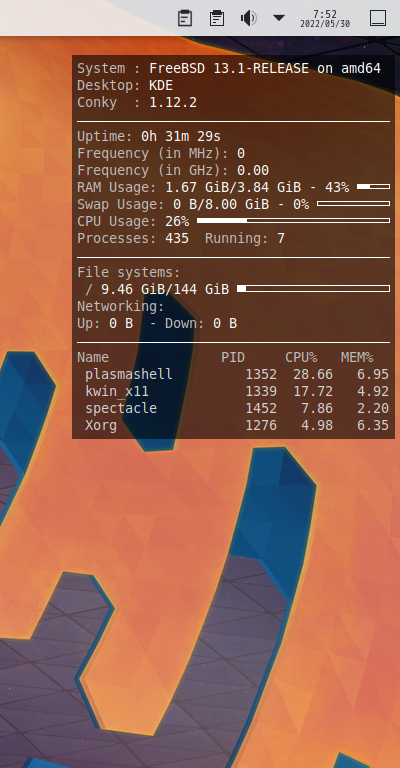Expand hidden system tray icons arrow
The height and width of the screenshot is (768, 400).
pyautogui.click(x=279, y=18)
